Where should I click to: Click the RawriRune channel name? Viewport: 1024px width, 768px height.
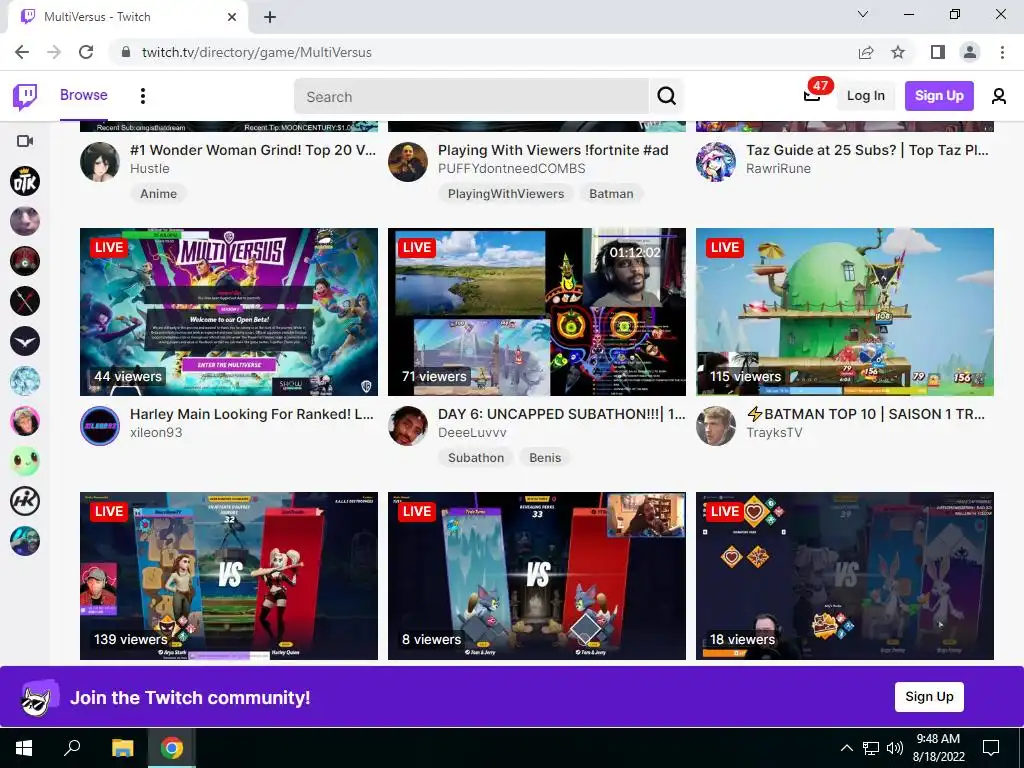tap(778, 168)
